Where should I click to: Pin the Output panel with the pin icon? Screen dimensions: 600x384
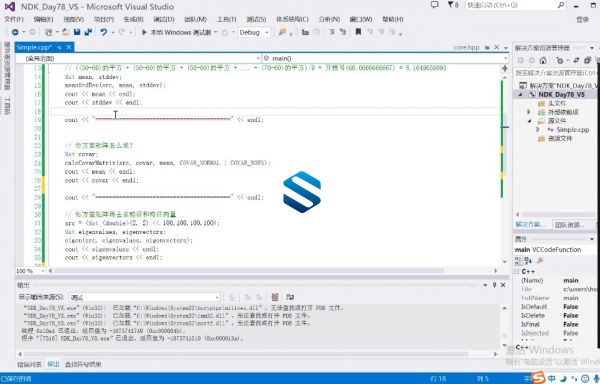tap(494, 285)
